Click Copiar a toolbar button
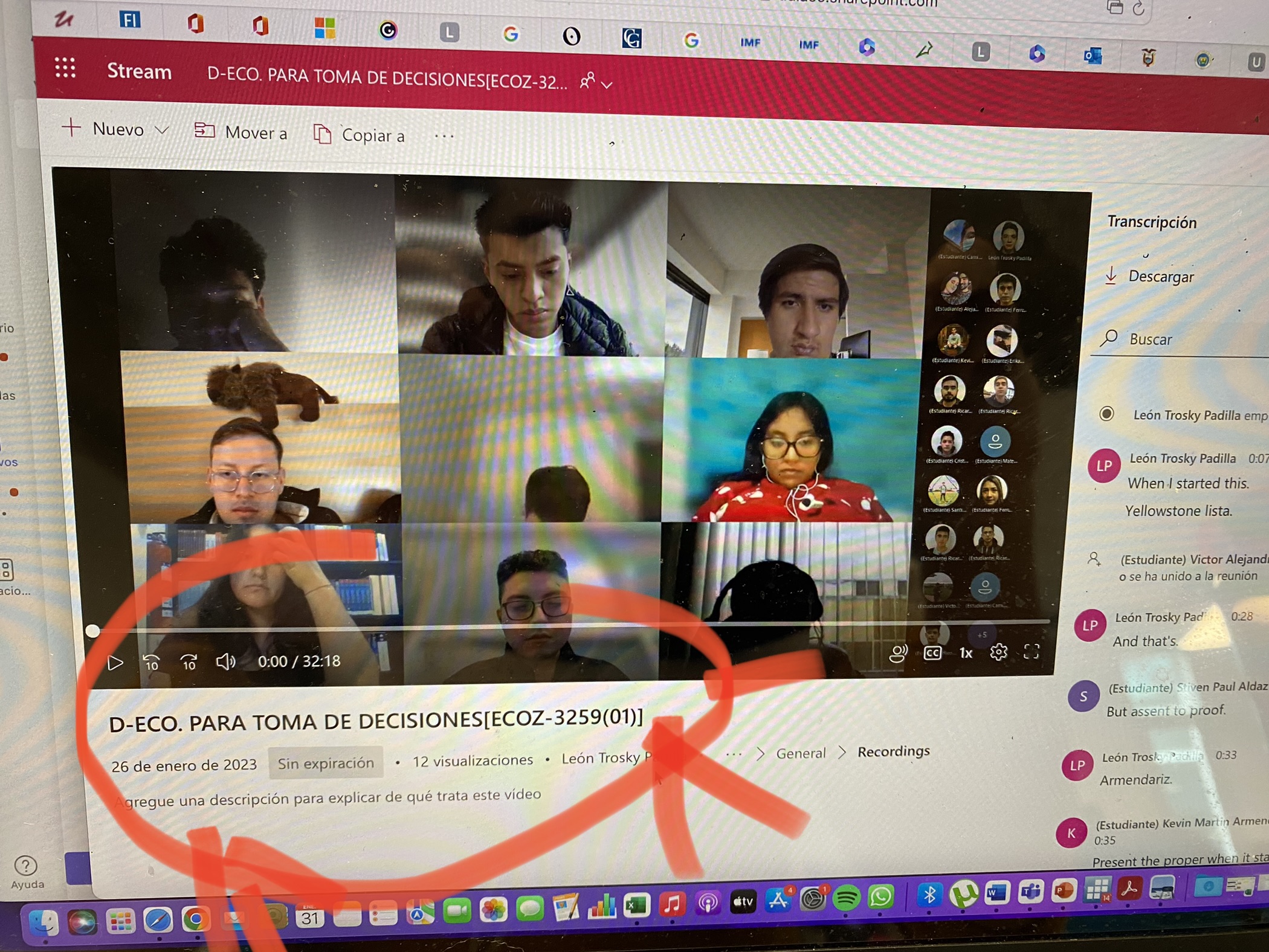This screenshot has width=1269, height=952. tap(359, 135)
